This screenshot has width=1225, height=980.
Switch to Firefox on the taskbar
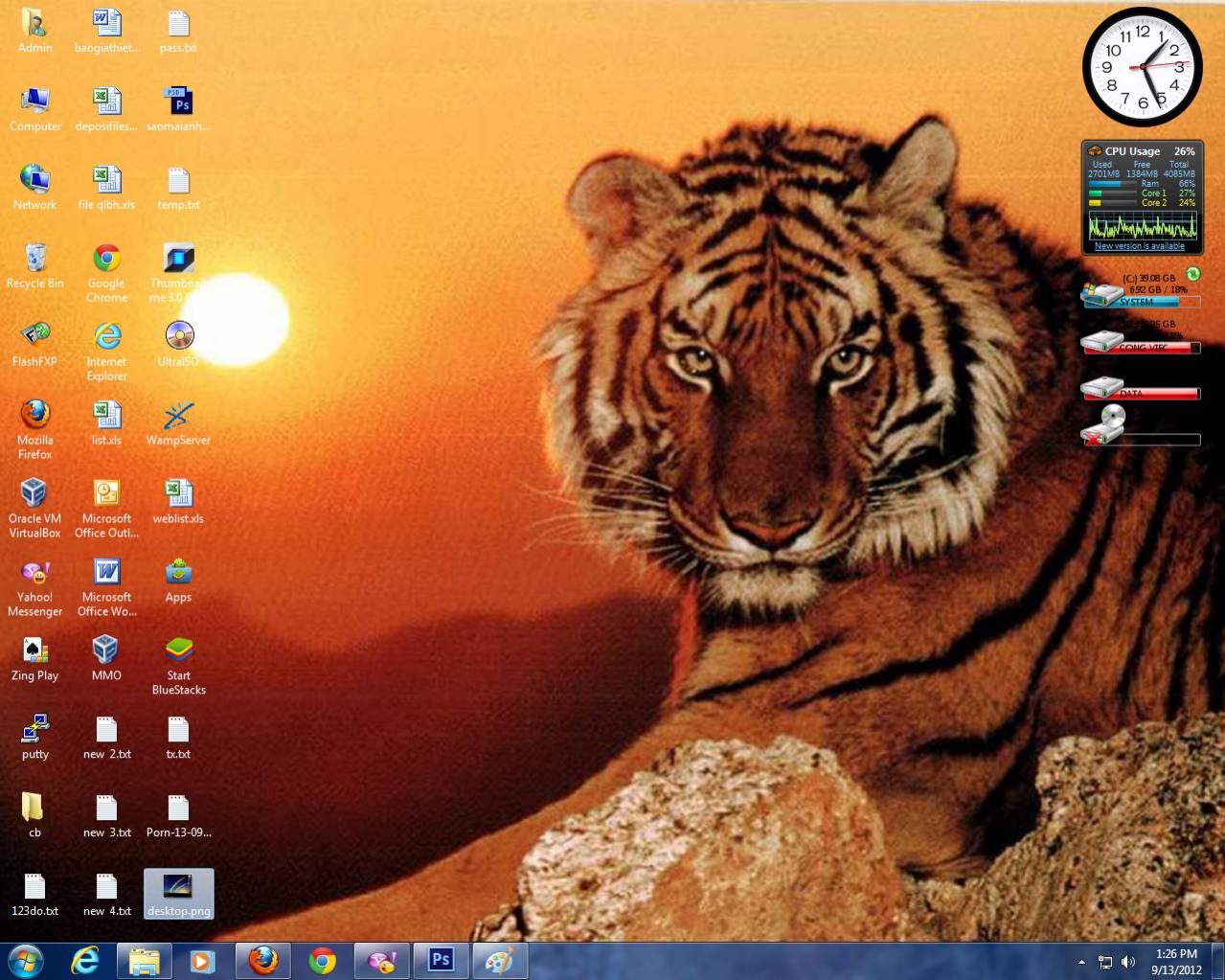click(x=262, y=960)
